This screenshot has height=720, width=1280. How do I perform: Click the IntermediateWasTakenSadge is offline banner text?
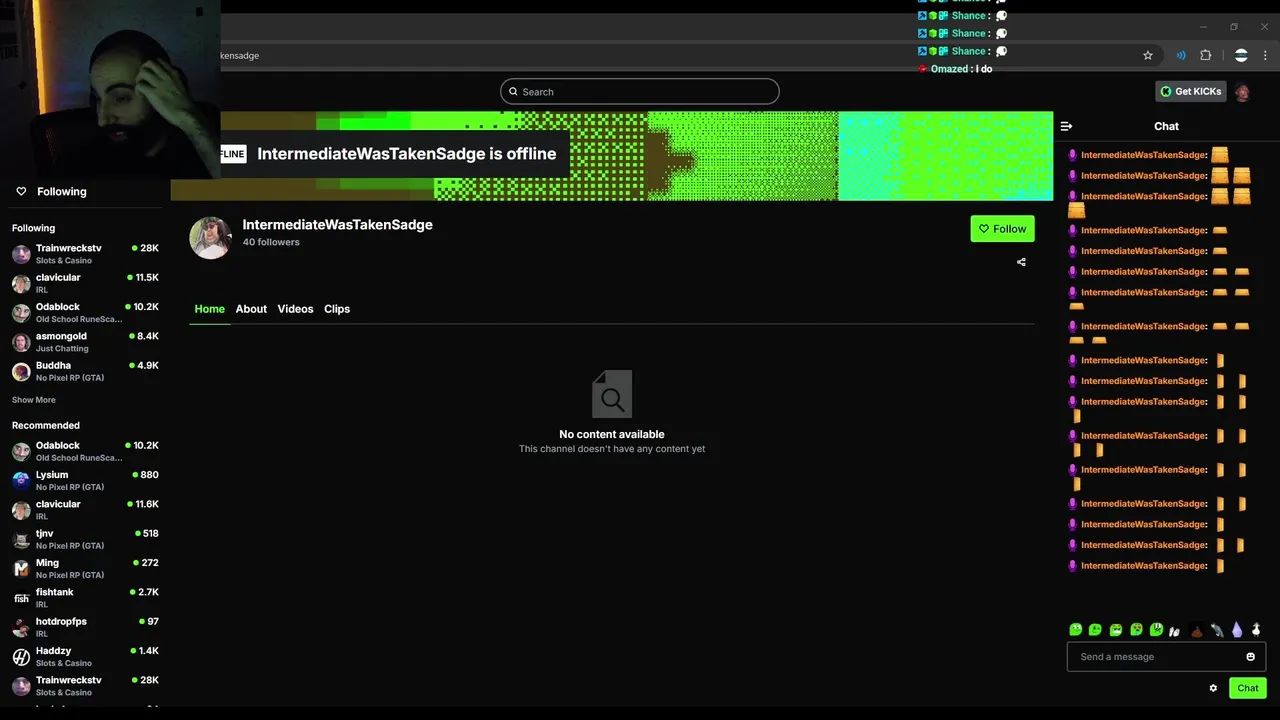tap(406, 154)
